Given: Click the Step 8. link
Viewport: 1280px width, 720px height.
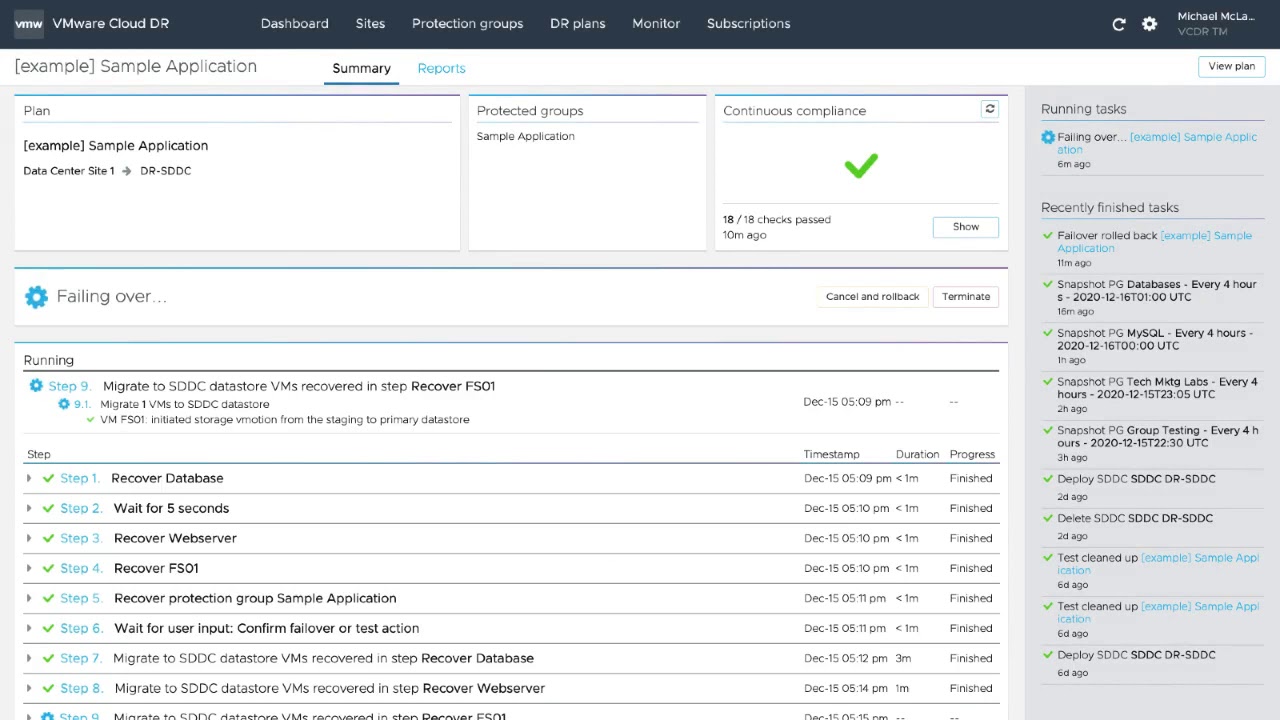Looking at the screenshot, I should tap(82, 688).
